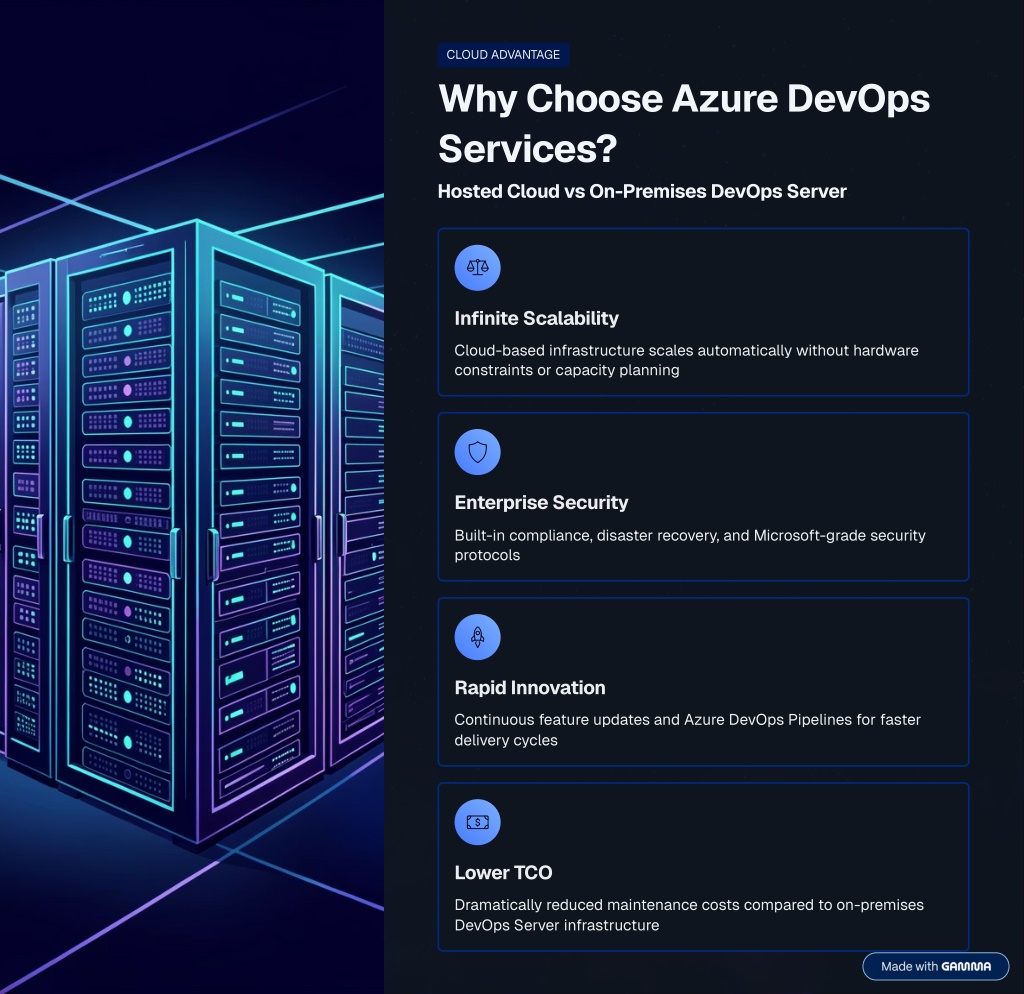Click the cloud-based infrastructure scaling description text
The height and width of the screenshot is (994, 1024).
pyautogui.click(x=686, y=360)
